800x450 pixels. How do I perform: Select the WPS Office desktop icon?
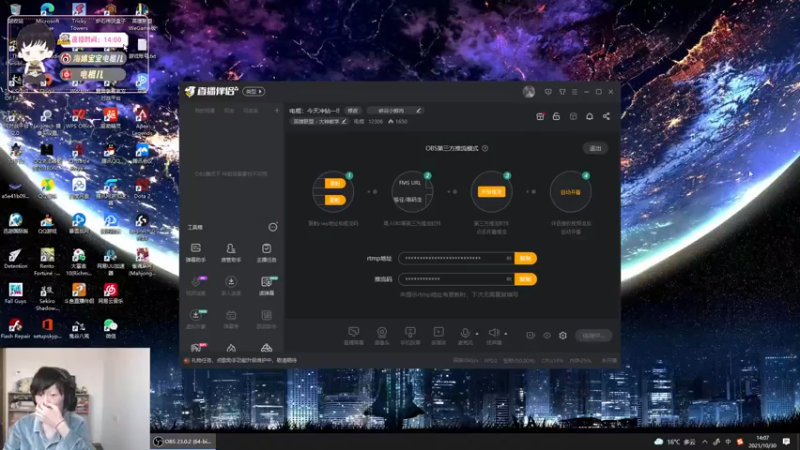tap(79, 118)
